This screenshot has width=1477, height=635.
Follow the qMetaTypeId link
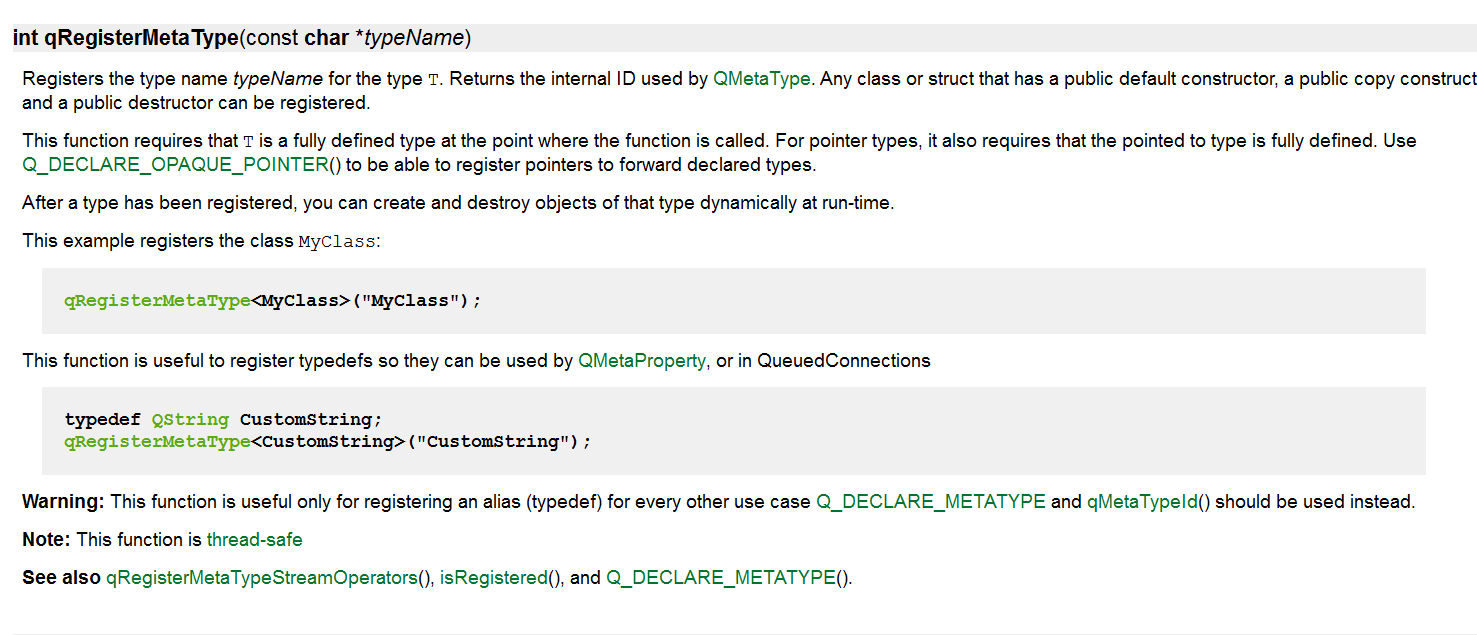pyautogui.click(x=1141, y=502)
